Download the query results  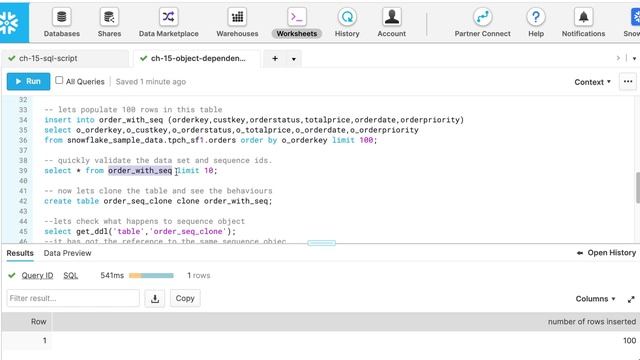click(x=155, y=298)
